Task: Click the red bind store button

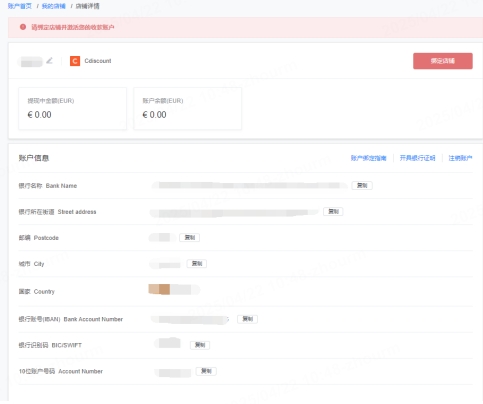Action: coord(443,61)
